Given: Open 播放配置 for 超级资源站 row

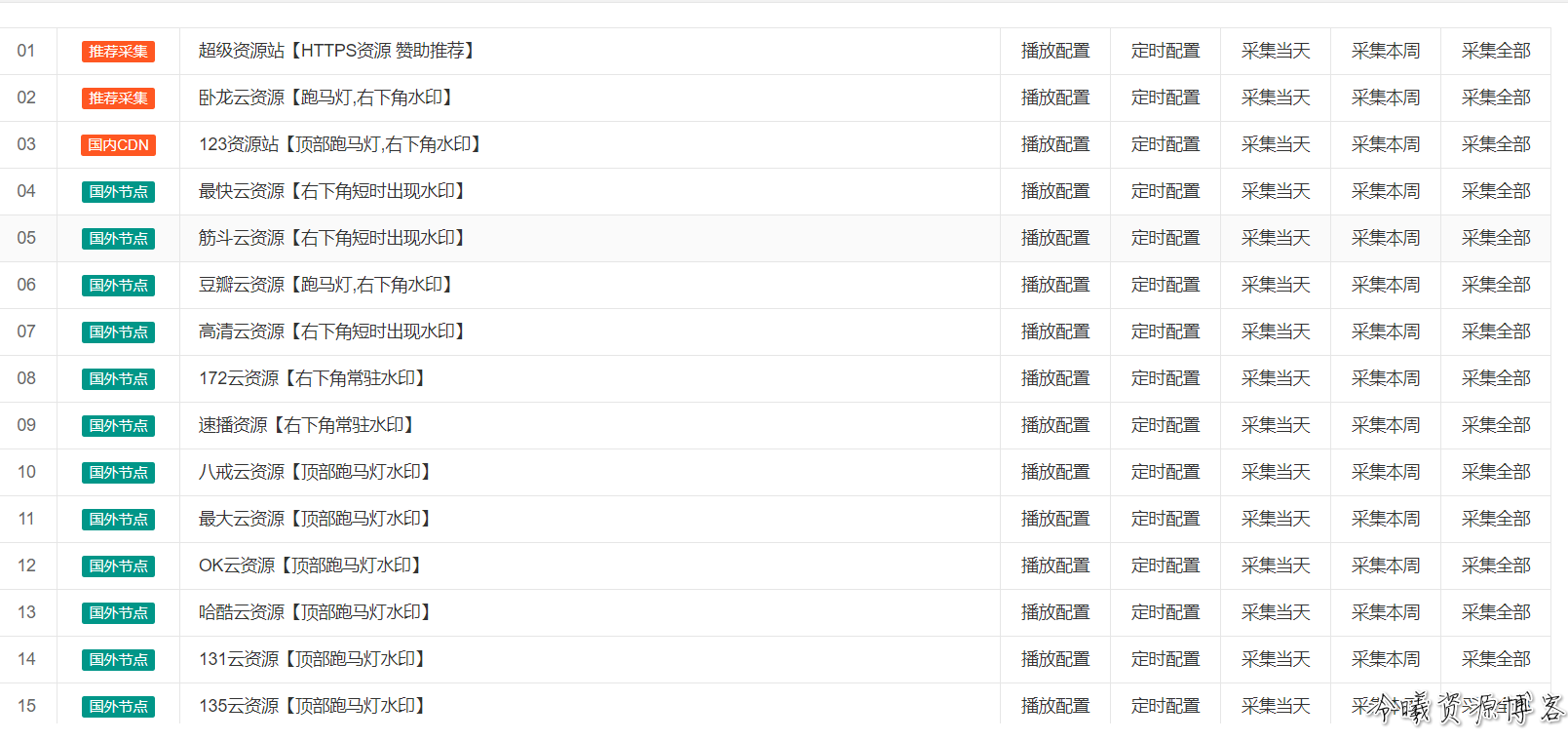Looking at the screenshot, I should pos(1055,51).
